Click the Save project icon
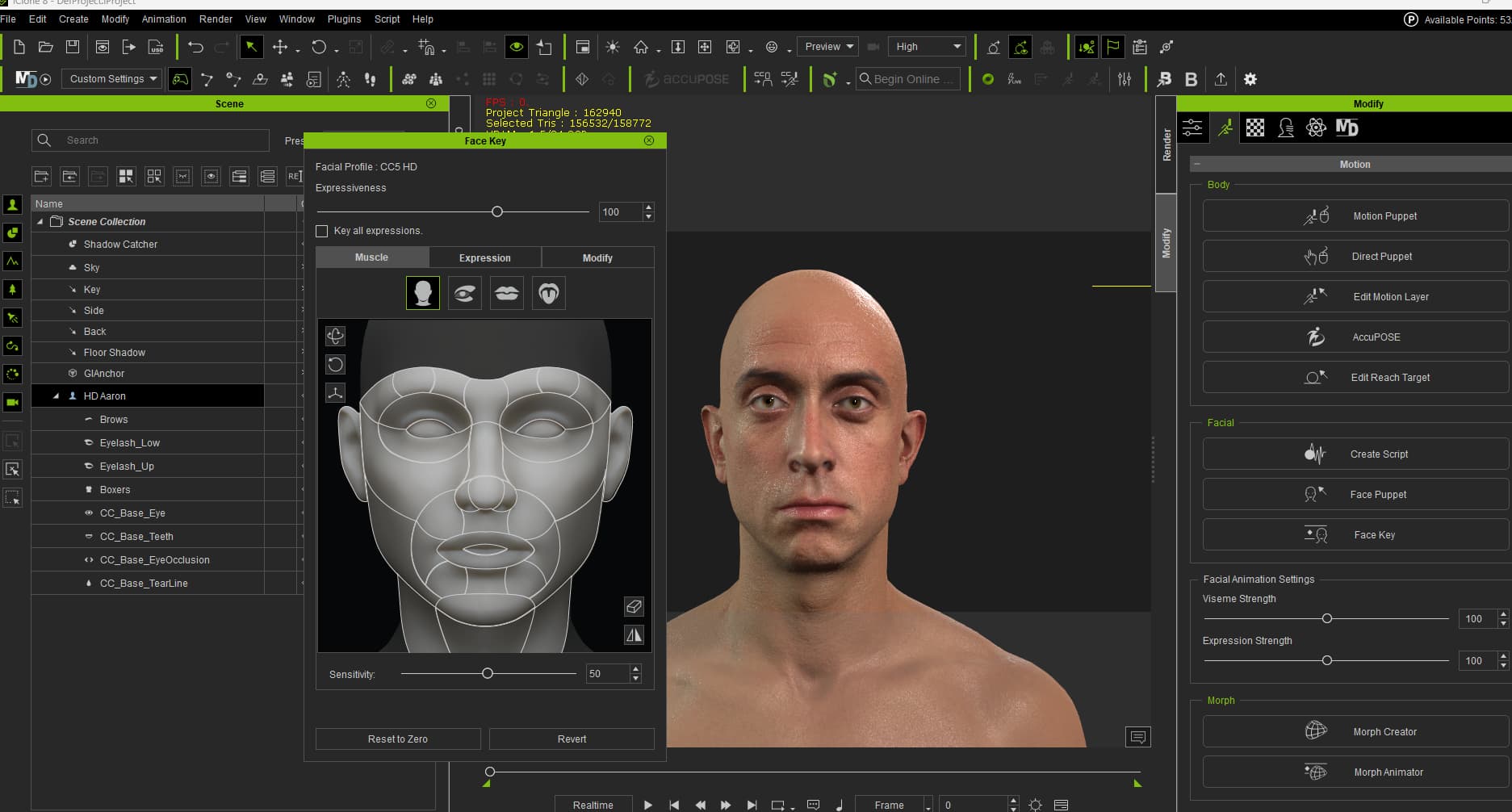This screenshot has width=1512, height=812. (73, 47)
